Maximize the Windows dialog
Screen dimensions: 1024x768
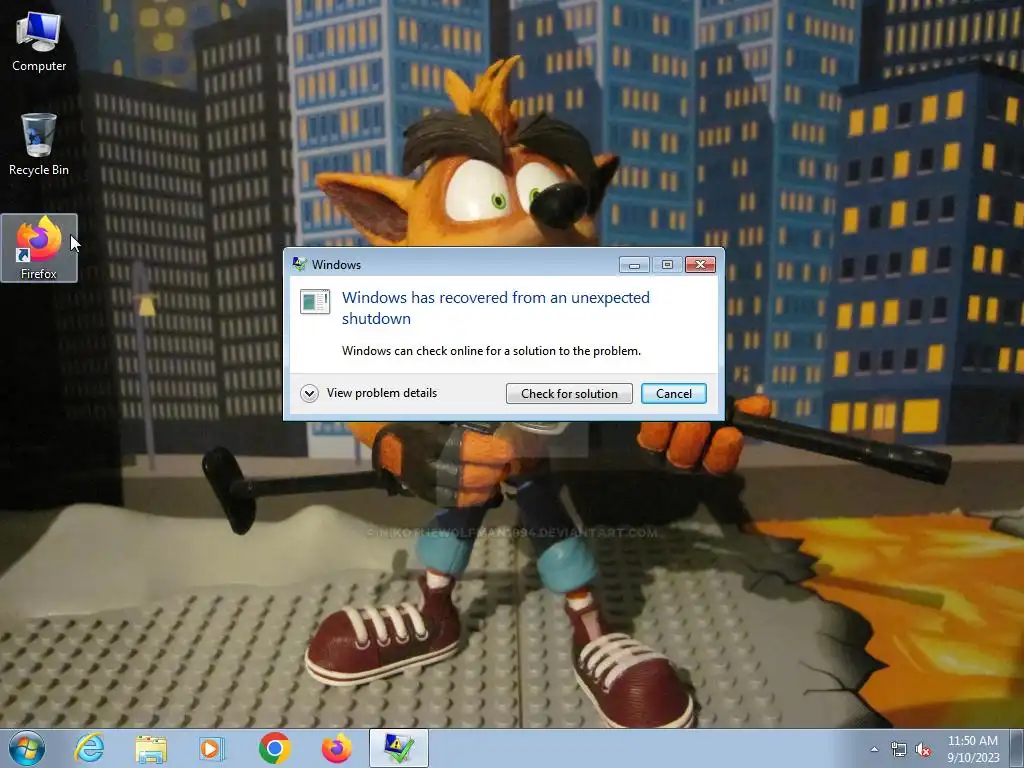point(667,264)
